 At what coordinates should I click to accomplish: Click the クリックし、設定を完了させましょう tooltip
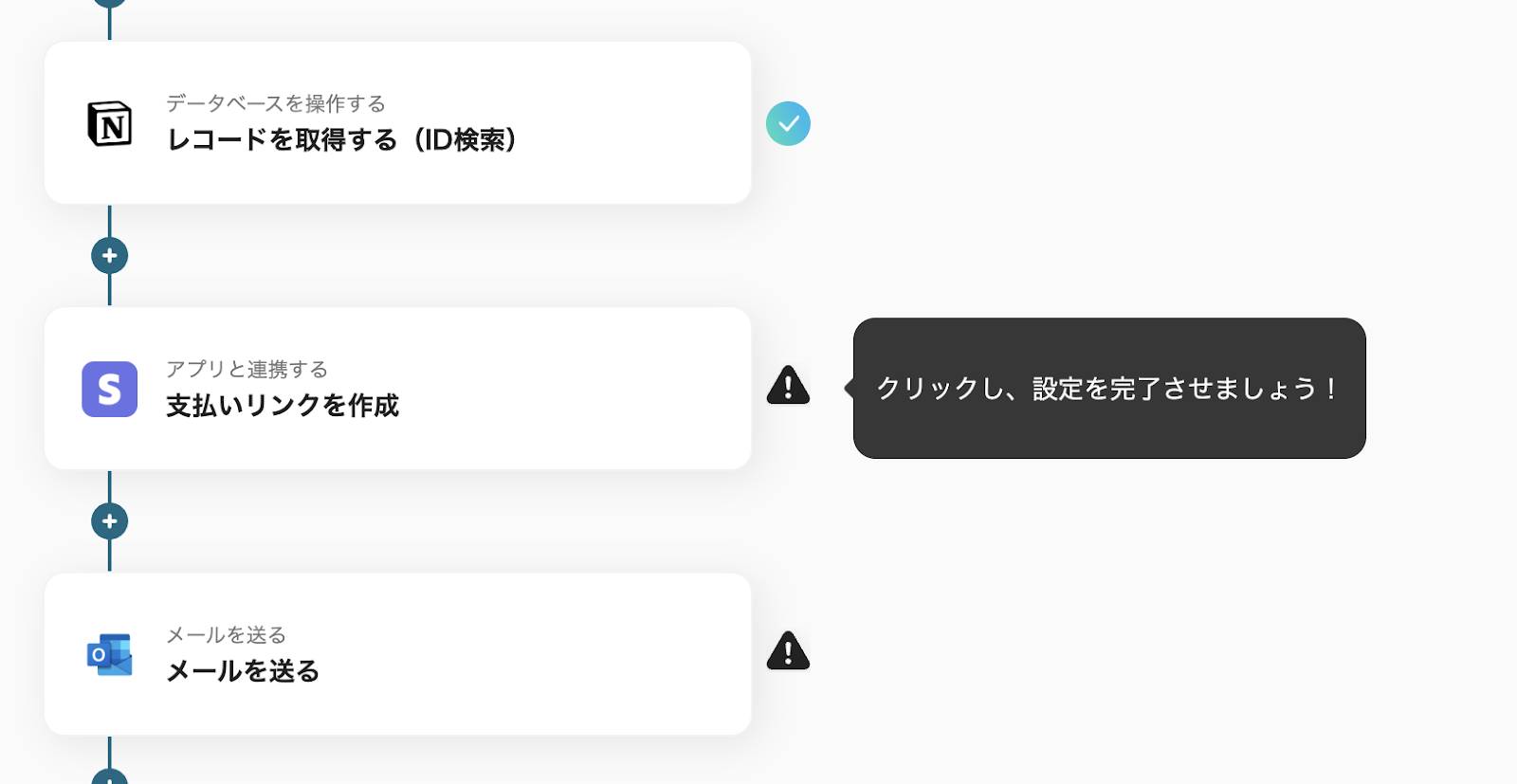pos(1108,389)
